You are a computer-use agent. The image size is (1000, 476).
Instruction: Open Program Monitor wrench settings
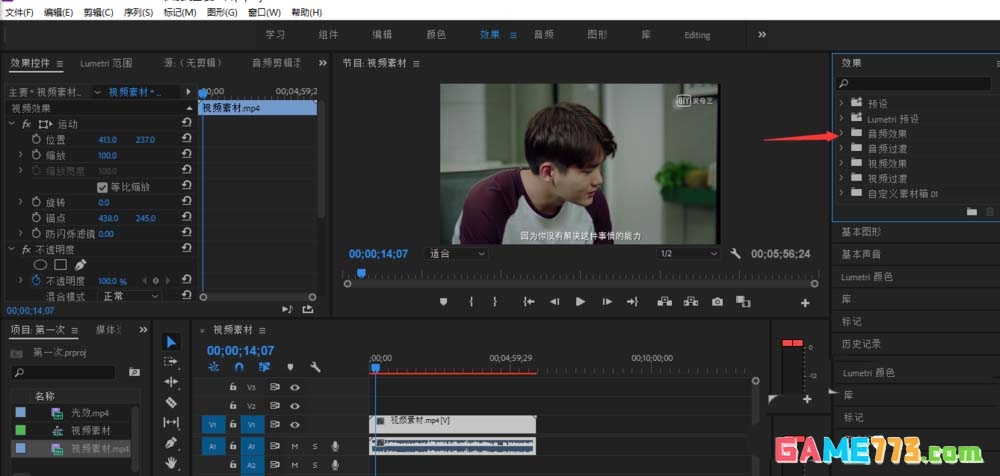tap(735, 253)
